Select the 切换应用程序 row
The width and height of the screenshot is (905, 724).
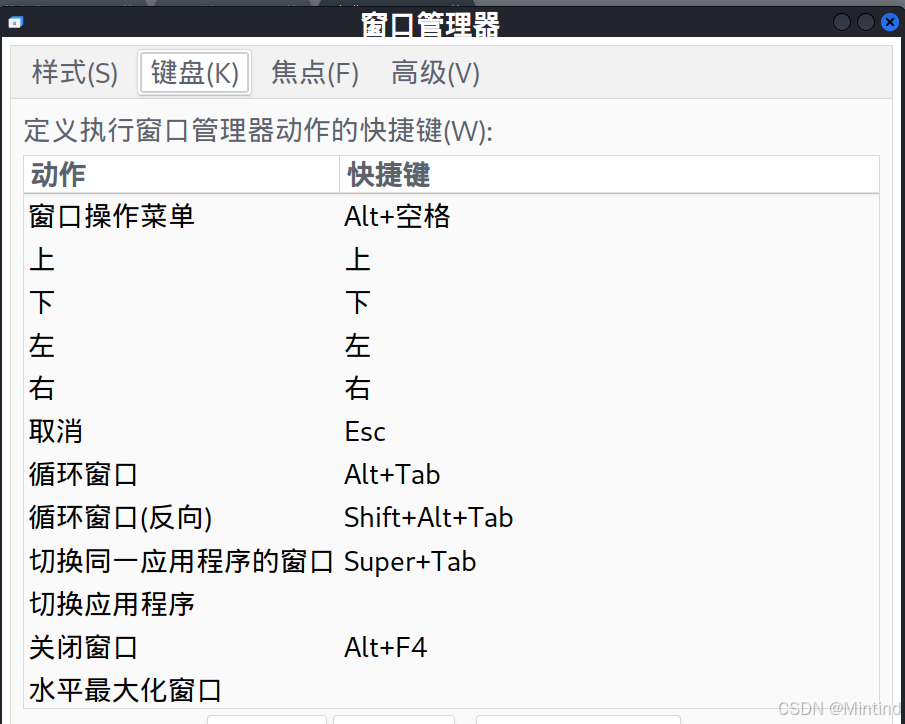[x=451, y=604]
